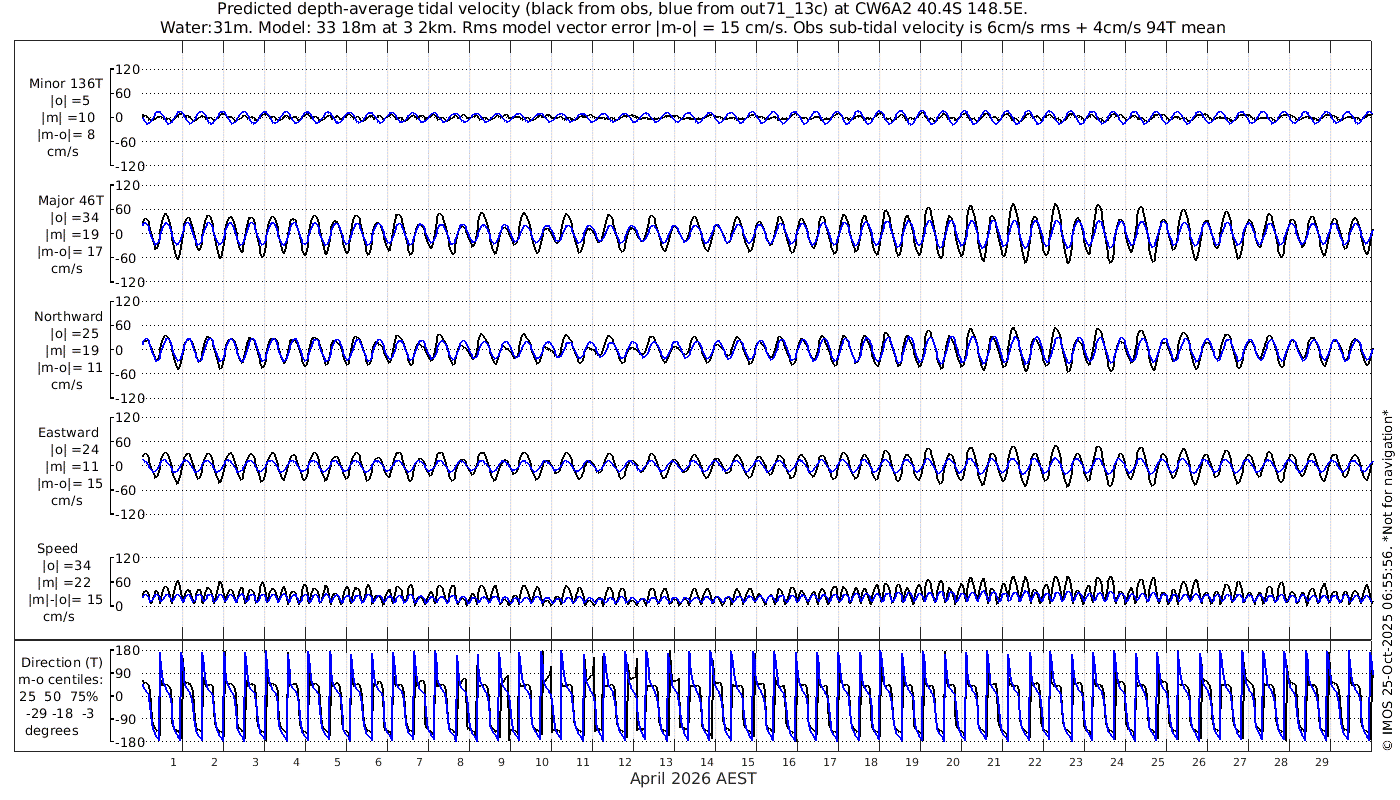The width and height of the screenshot is (1400, 800).
Task: Select the "|m|-|o|= 15" value
Action: click(x=66, y=600)
